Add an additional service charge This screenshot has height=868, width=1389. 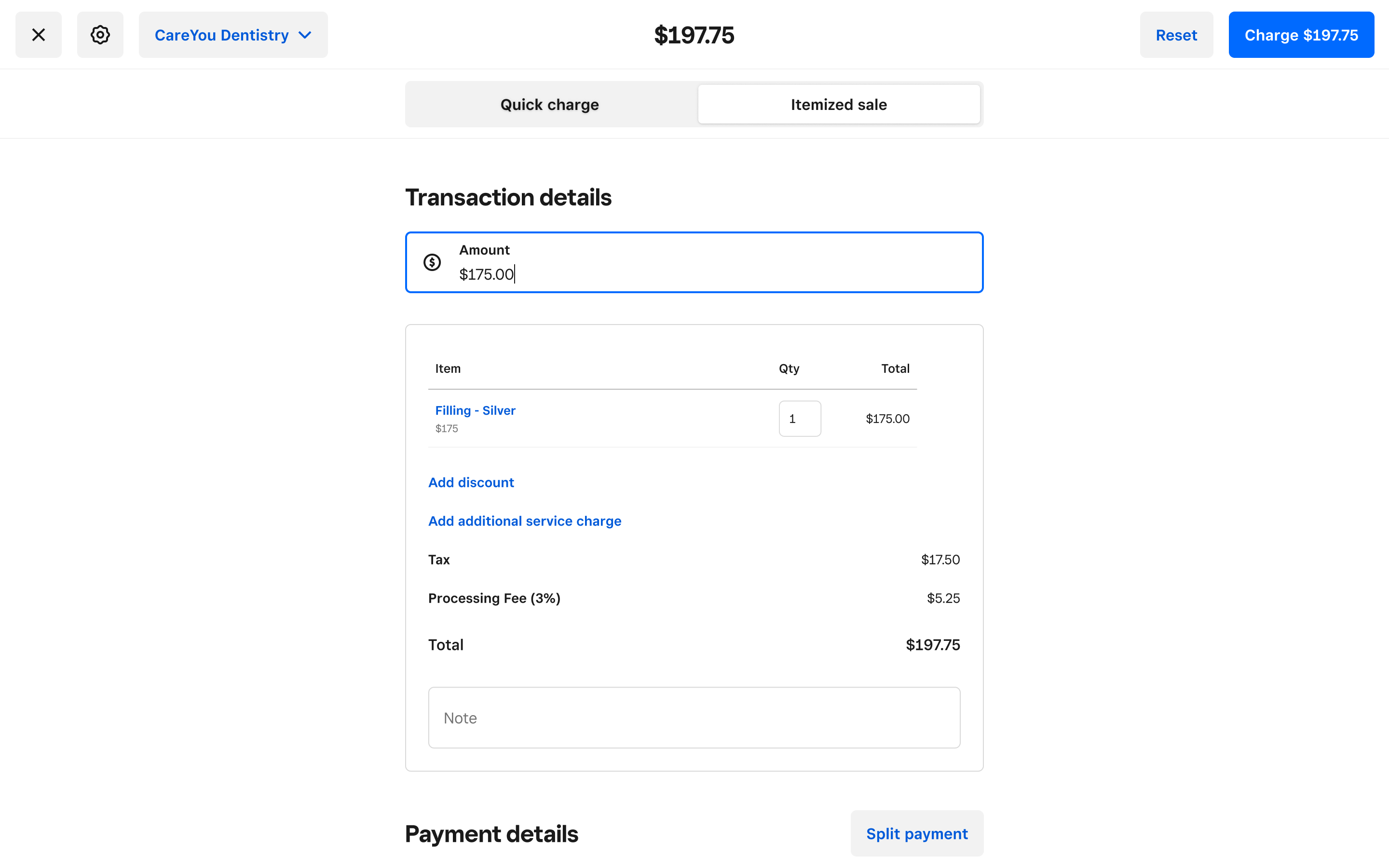[524, 521]
